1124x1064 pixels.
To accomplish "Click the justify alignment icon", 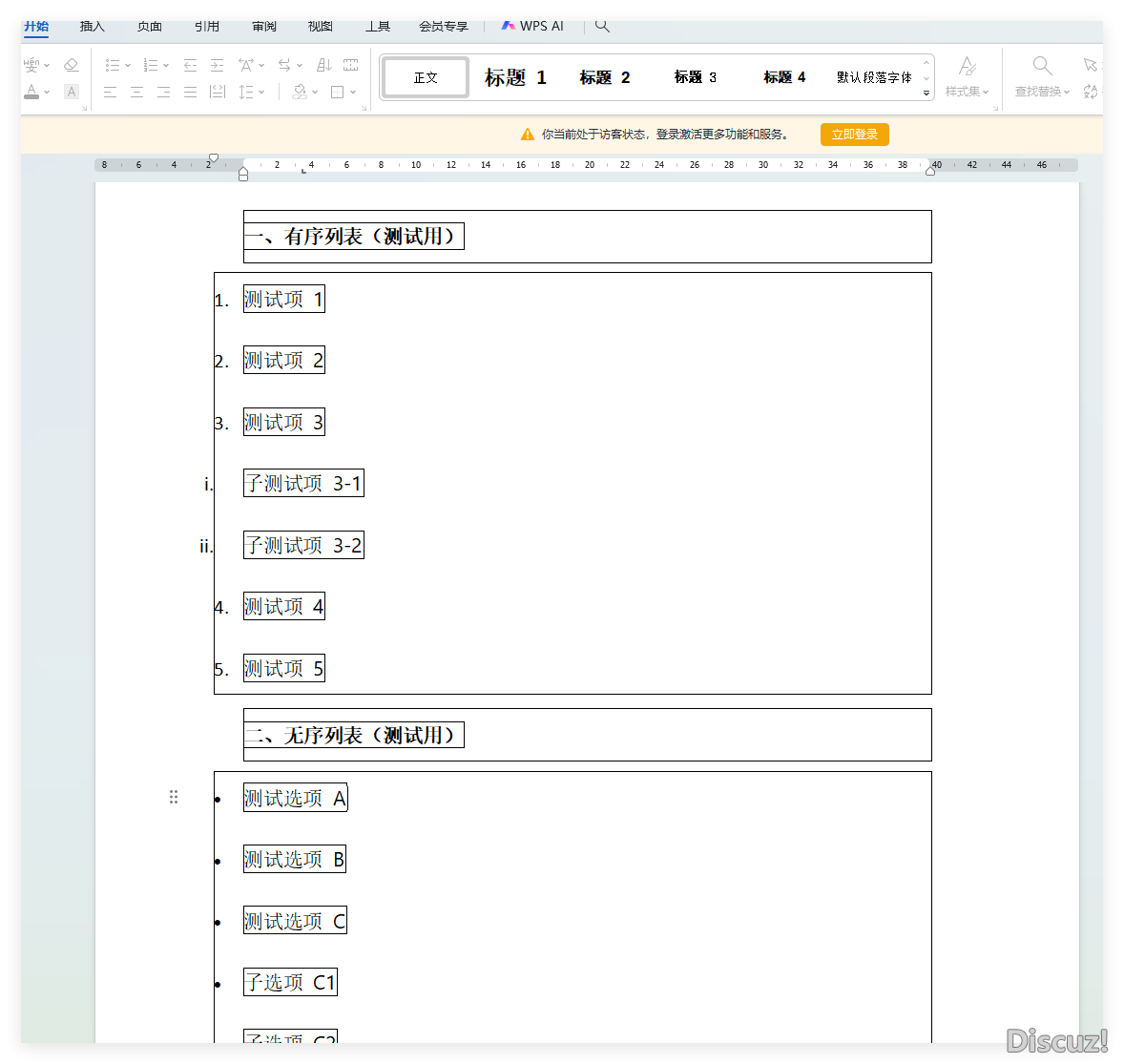I will coord(190,92).
